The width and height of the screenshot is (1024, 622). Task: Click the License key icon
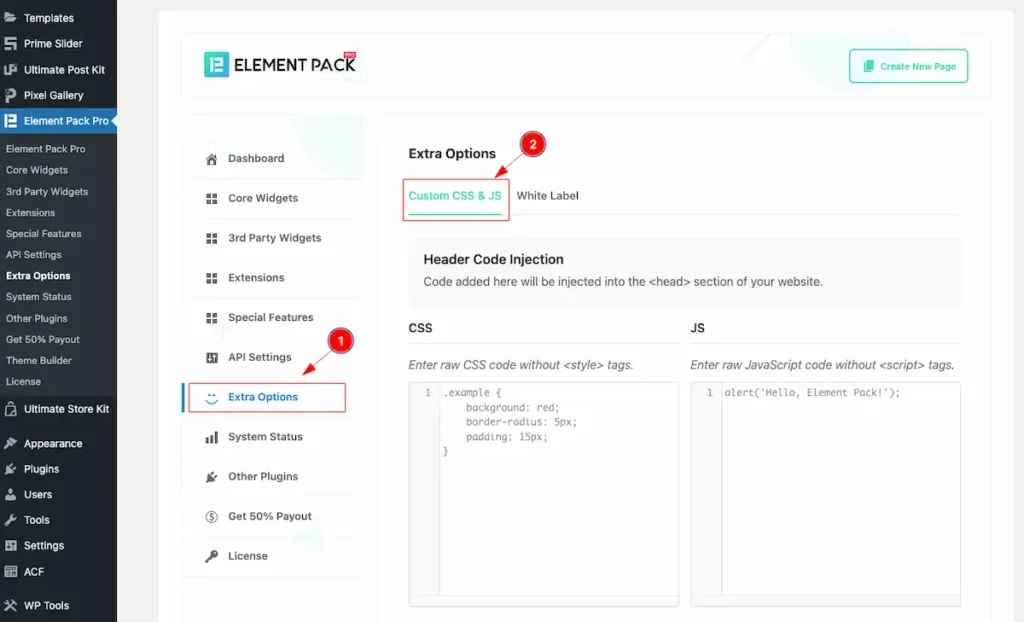pos(211,556)
